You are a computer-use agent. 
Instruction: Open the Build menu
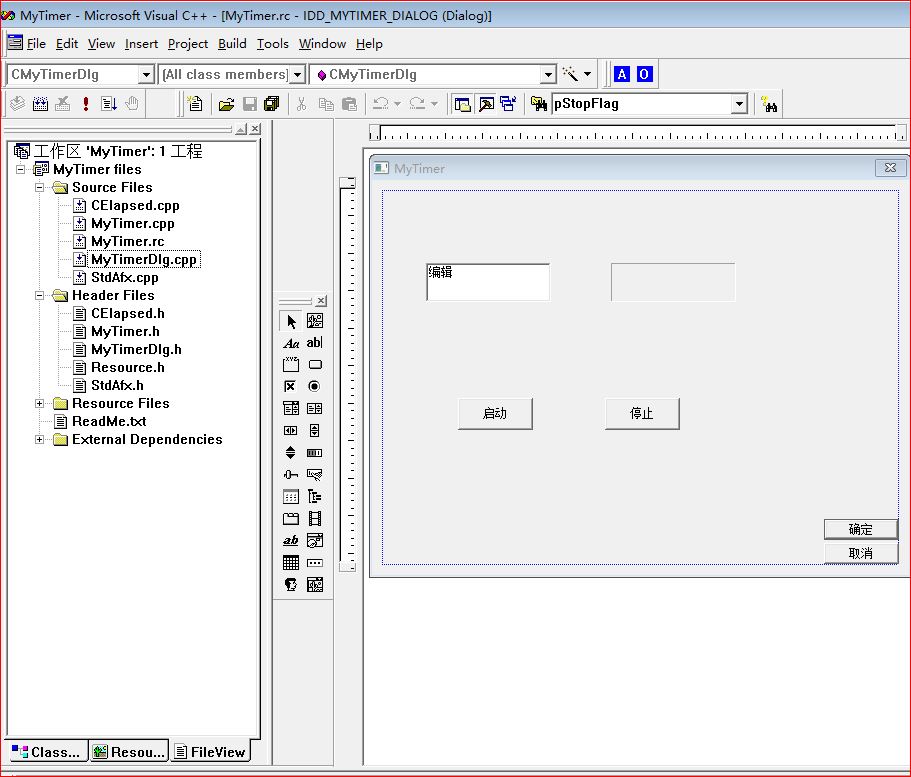click(x=232, y=44)
